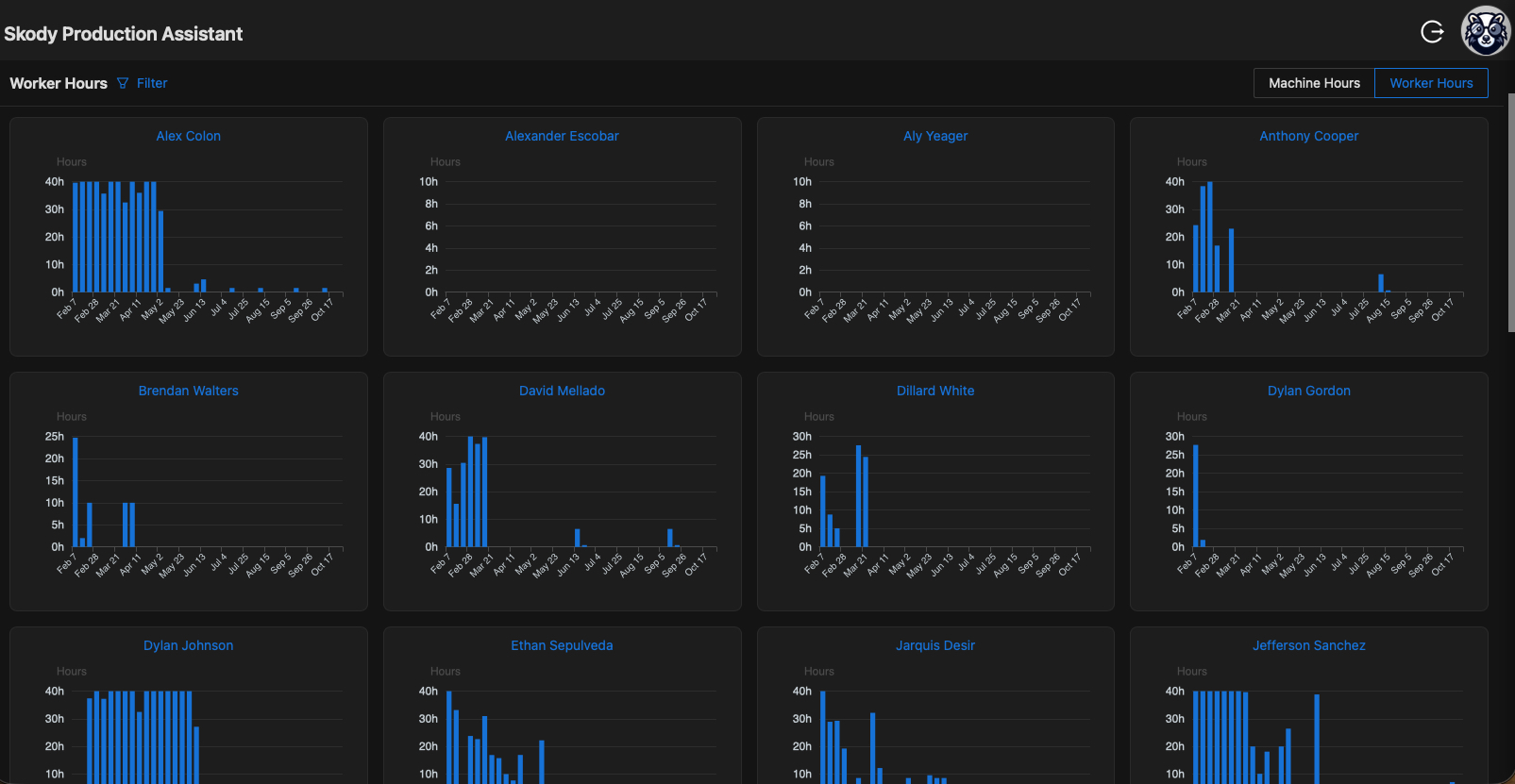Open the Filter option
The image size is (1515, 784).
pos(152,83)
